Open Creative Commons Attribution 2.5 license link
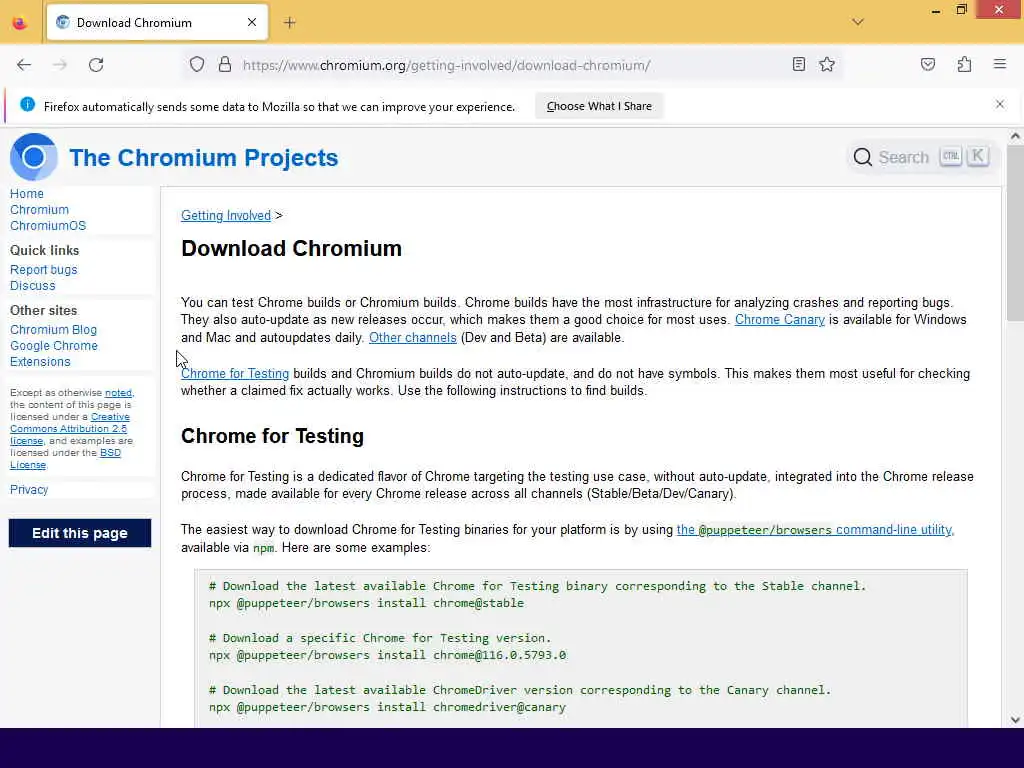Screen dimensions: 1024x768 tap(69, 428)
